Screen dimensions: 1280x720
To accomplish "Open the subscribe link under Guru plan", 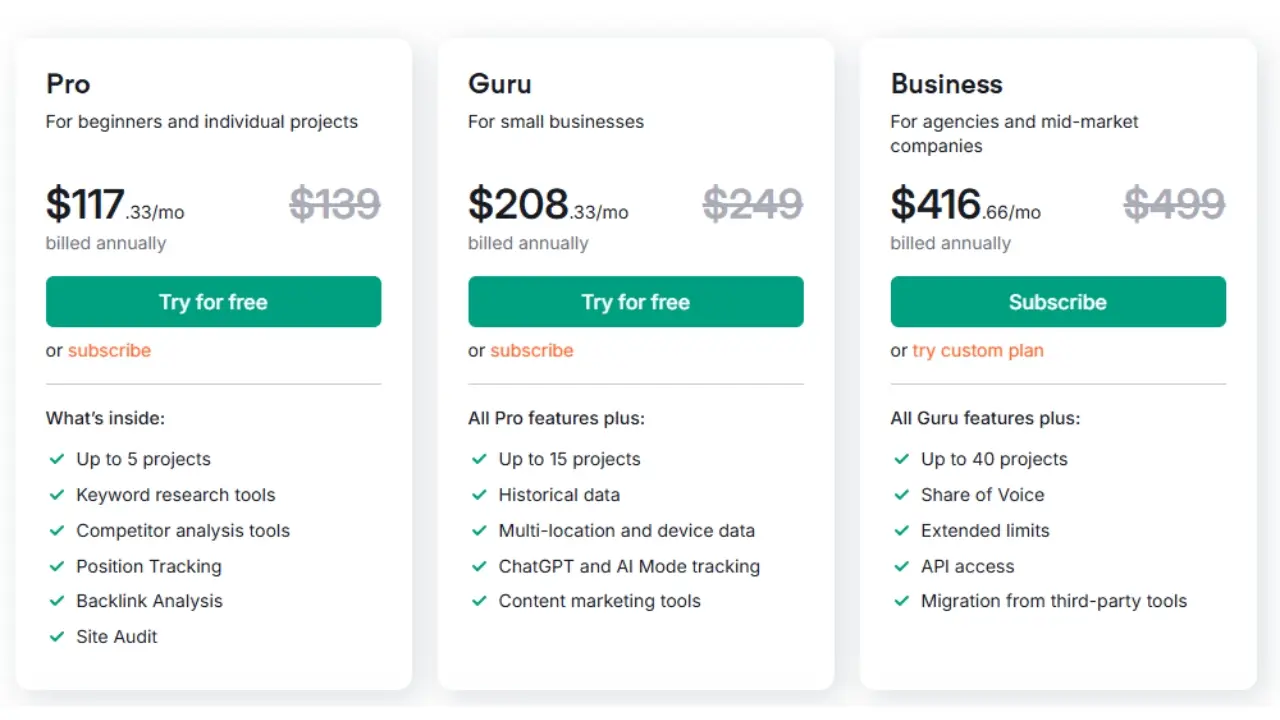I will click(532, 351).
